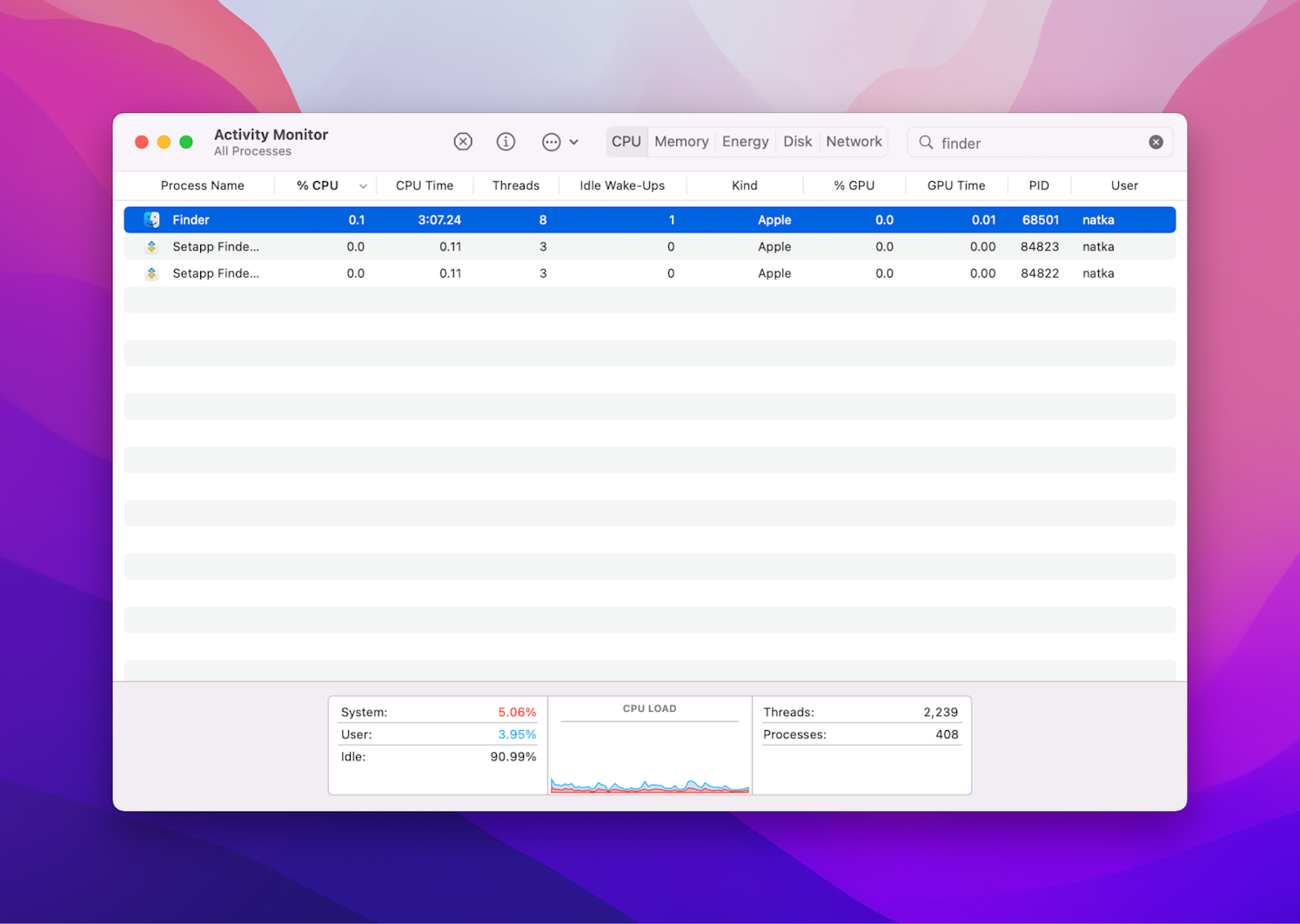1300x924 pixels.
Task: Sort by the Threads column header
Action: coord(515,185)
